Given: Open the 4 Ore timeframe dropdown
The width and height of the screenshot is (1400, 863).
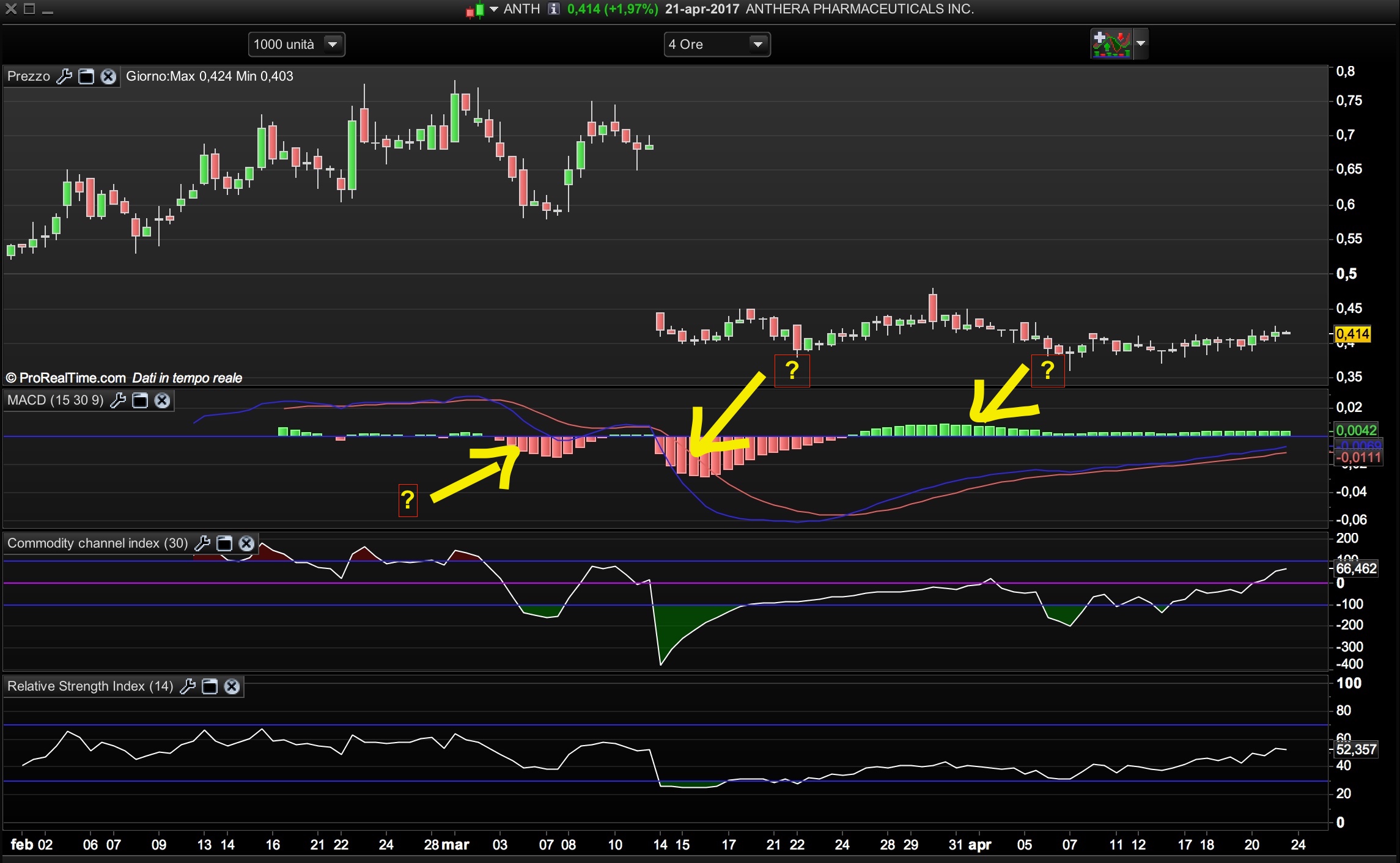Looking at the screenshot, I should coord(757,44).
